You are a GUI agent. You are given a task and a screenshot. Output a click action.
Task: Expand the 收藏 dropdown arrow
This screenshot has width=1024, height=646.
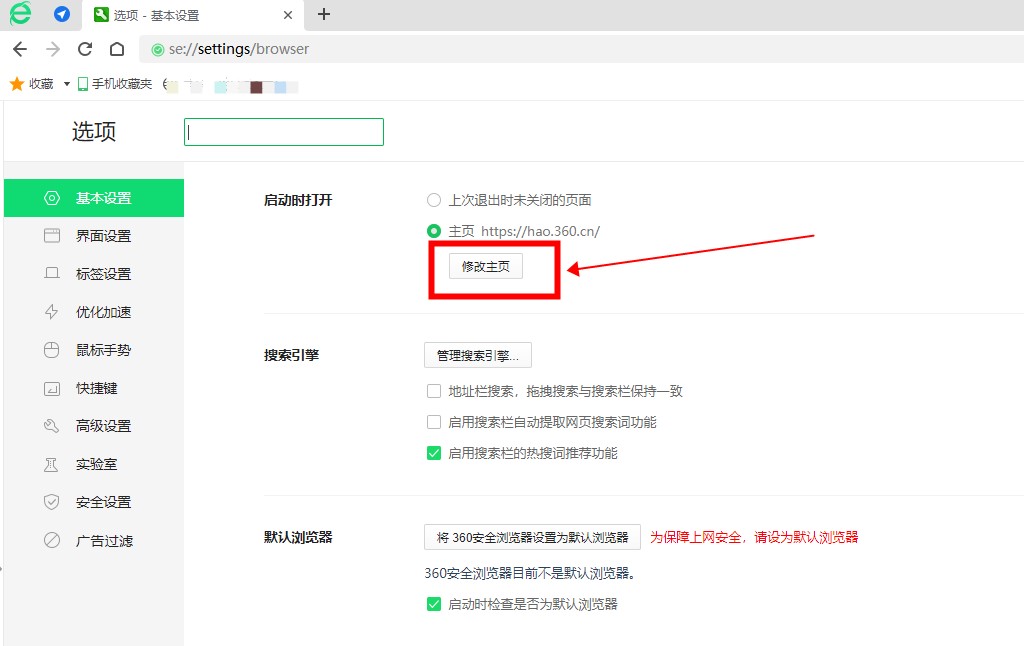click(67, 85)
